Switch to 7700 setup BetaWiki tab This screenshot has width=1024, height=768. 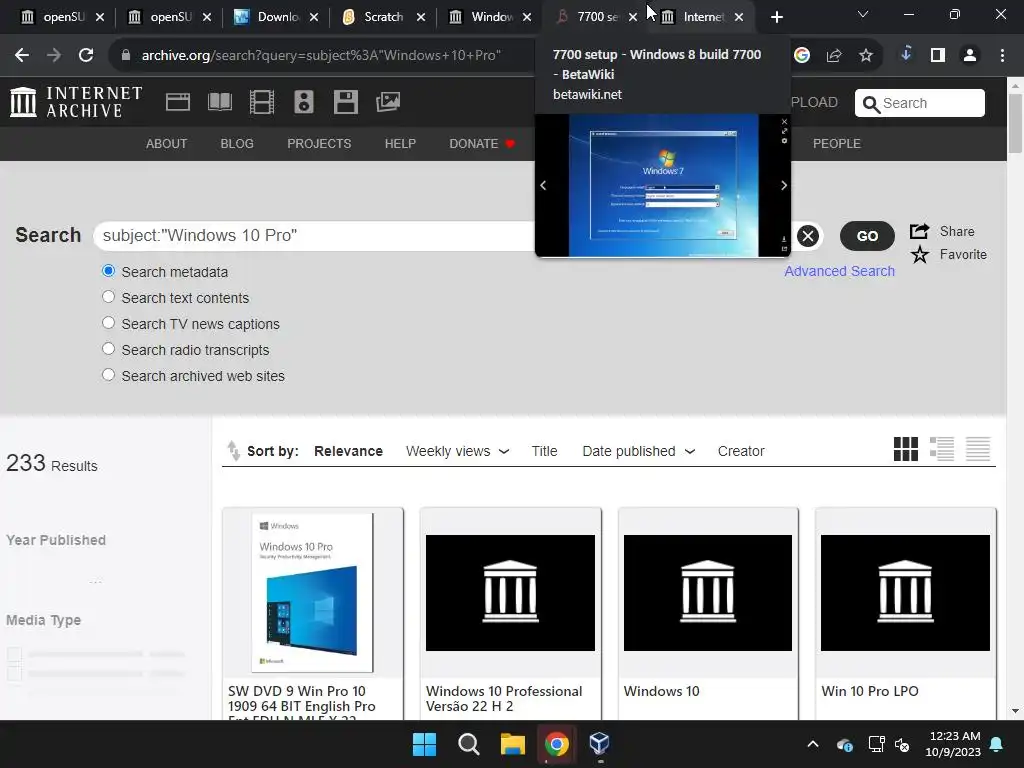tap(597, 17)
